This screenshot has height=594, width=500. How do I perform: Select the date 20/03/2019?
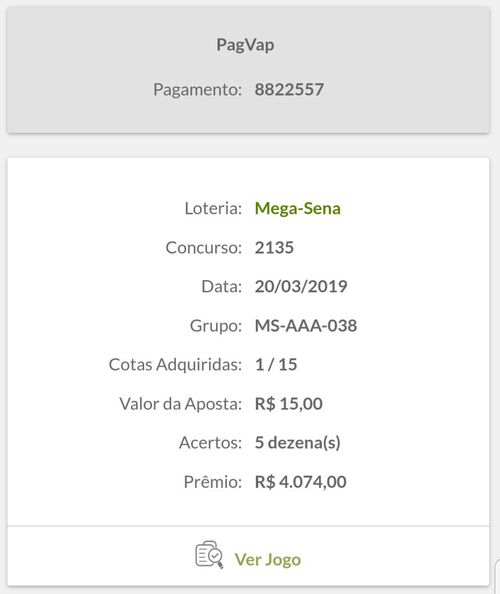point(301,286)
